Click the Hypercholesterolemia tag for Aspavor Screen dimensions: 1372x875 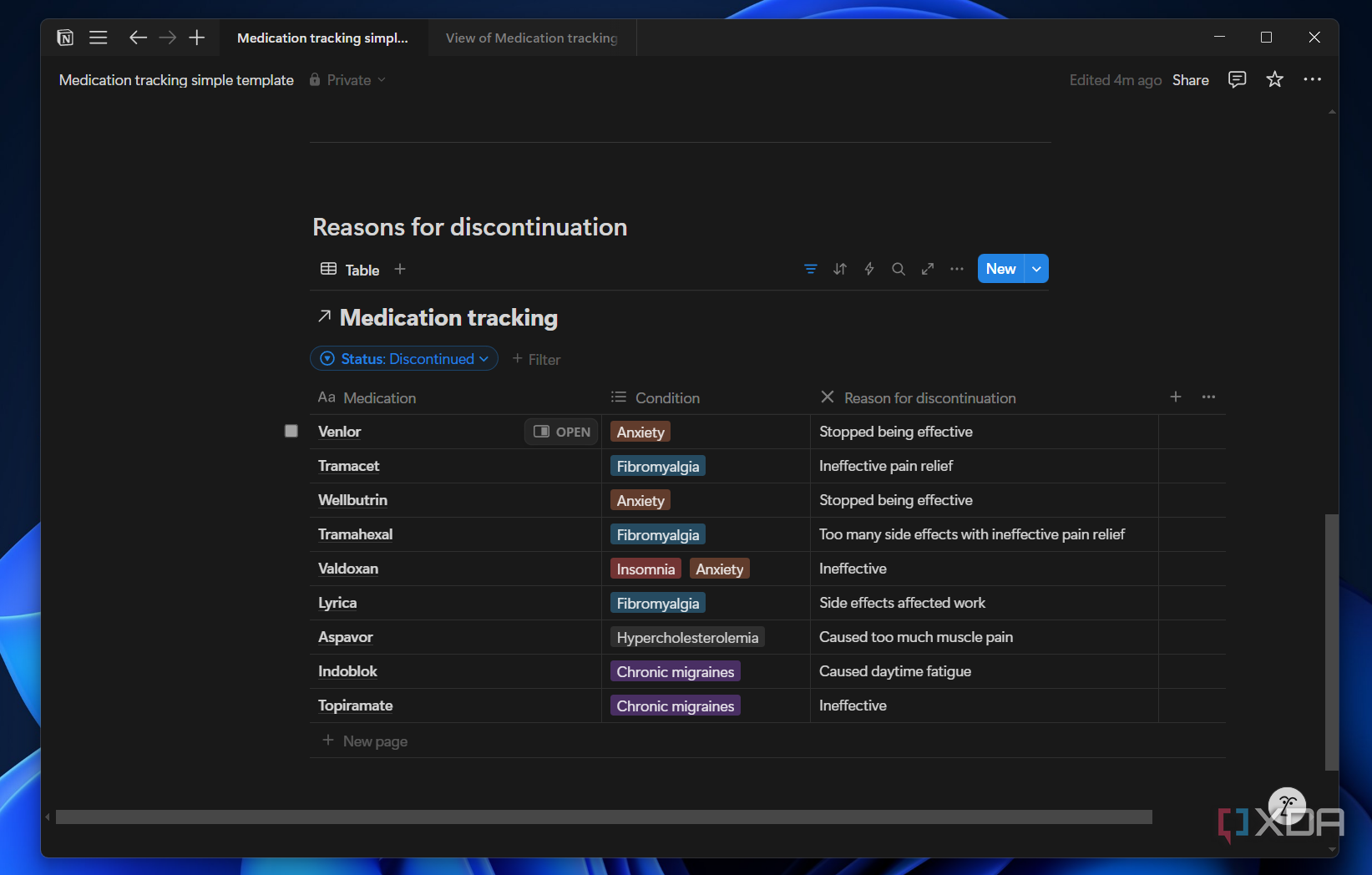(x=687, y=637)
